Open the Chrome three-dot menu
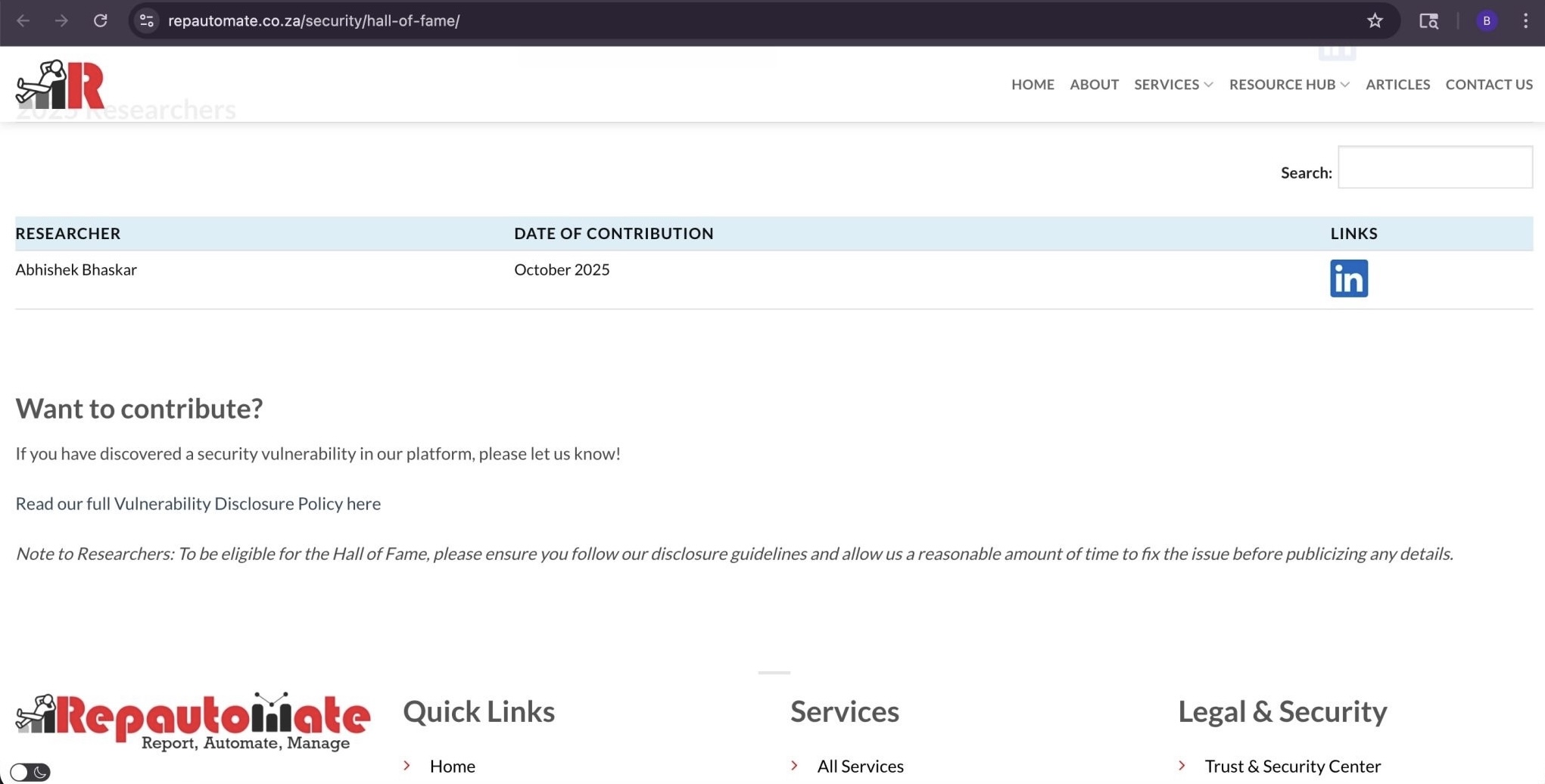 point(1525,20)
